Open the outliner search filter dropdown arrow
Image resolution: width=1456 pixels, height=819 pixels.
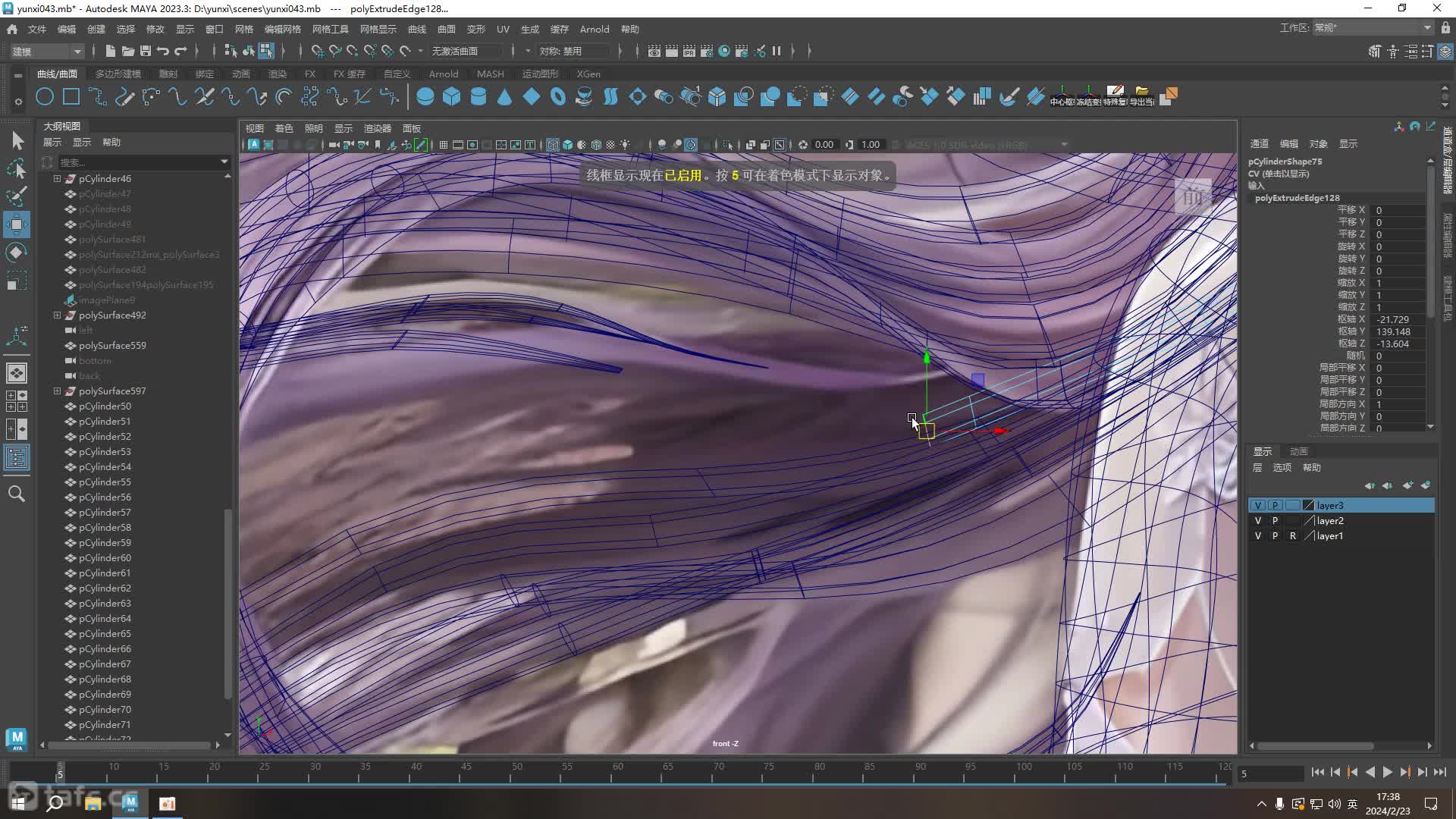pyautogui.click(x=224, y=162)
